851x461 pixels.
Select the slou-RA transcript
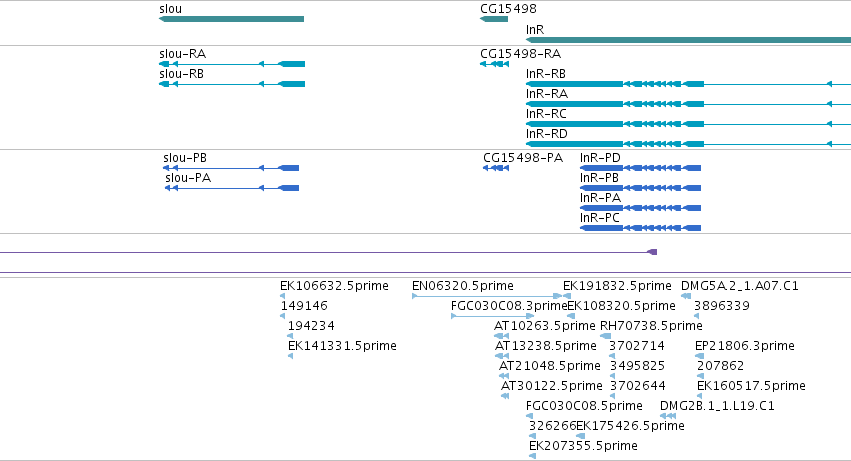click(x=232, y=64)
